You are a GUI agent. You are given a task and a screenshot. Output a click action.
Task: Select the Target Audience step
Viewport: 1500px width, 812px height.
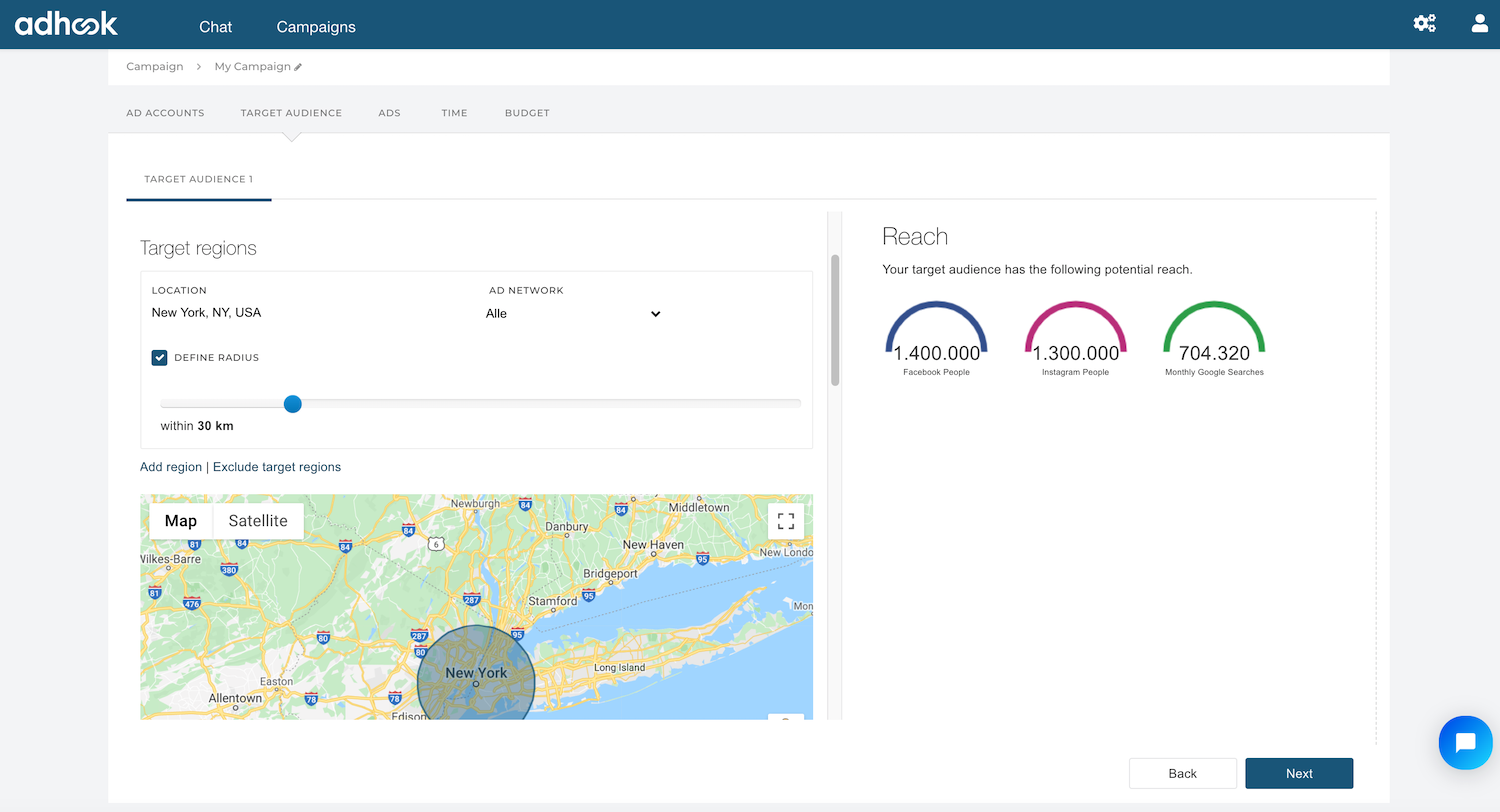(291, 113)
